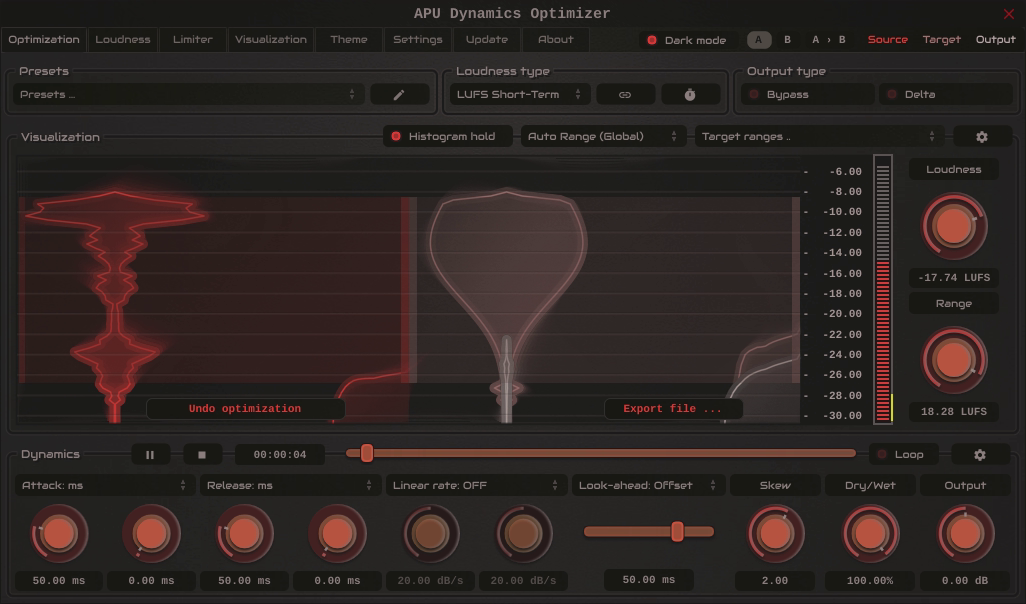This screenshot has height=604, width=1026.
Task: Switch to the Settings tab
Action: coord(417,40)
